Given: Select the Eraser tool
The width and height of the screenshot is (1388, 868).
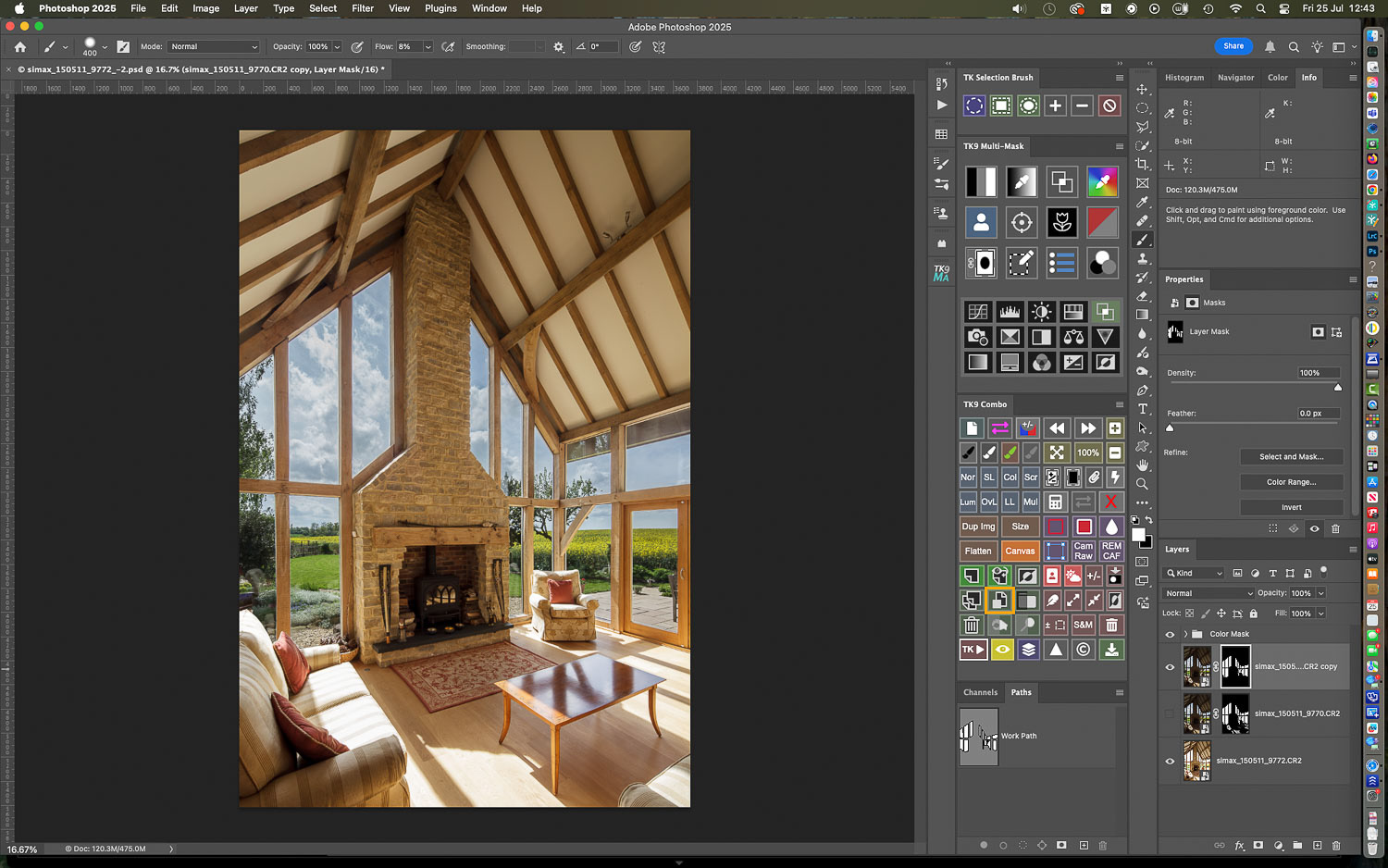Looking at the screenshot, I should (1143, 296).
